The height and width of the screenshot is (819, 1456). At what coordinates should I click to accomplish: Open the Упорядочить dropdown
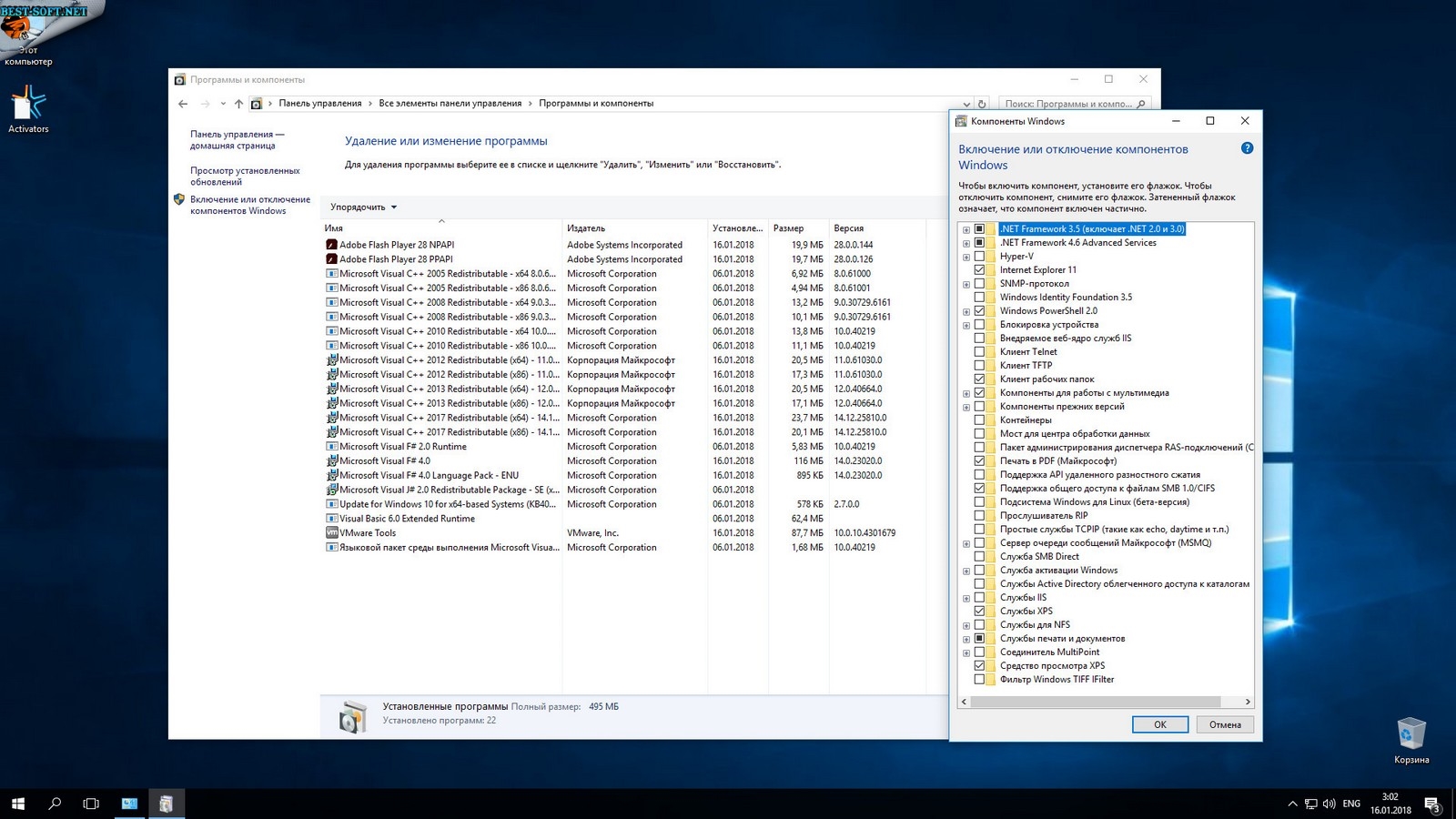[363, 207]
